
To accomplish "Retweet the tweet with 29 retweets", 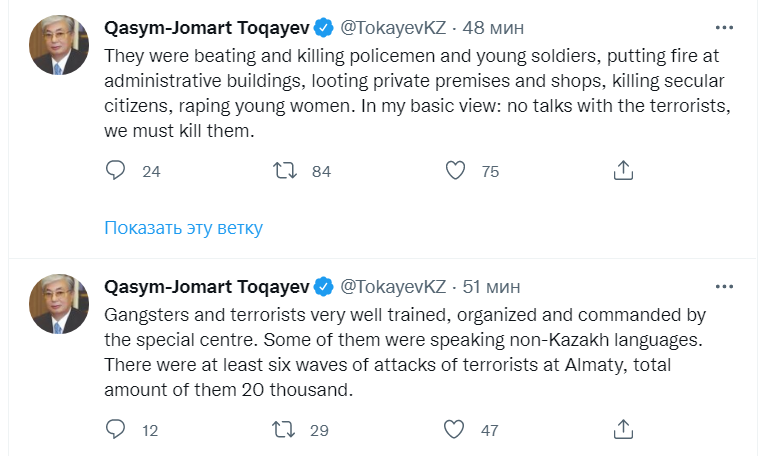I will (286, 430).
